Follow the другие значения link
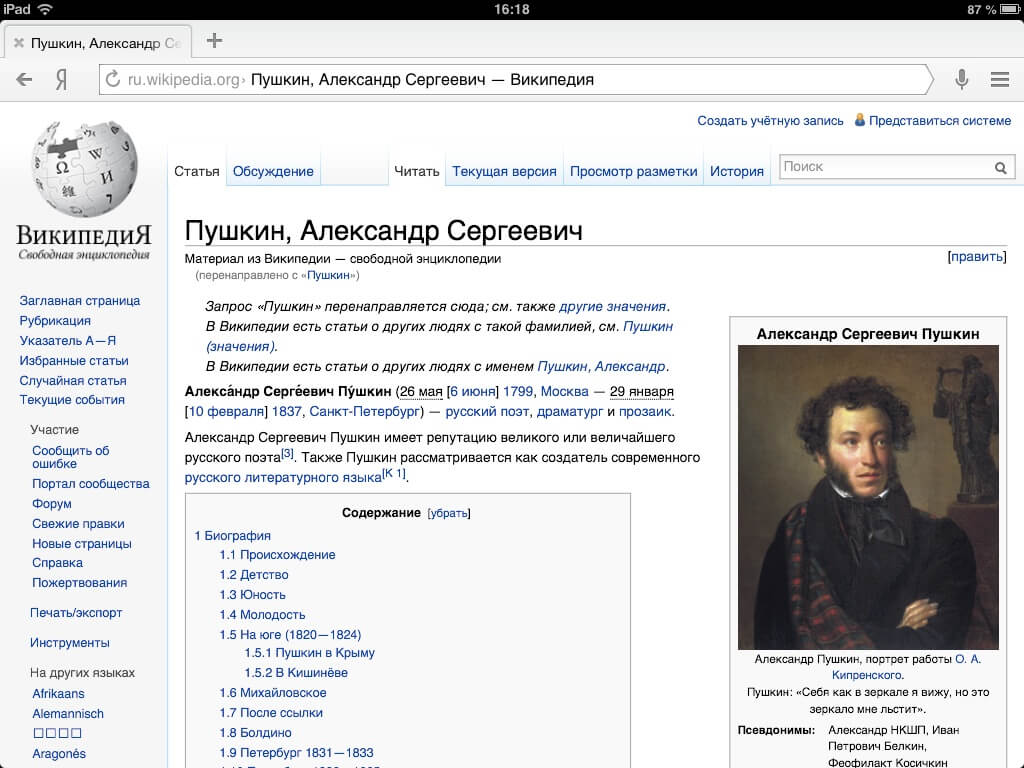The image size is (1024, 768). 613,306
